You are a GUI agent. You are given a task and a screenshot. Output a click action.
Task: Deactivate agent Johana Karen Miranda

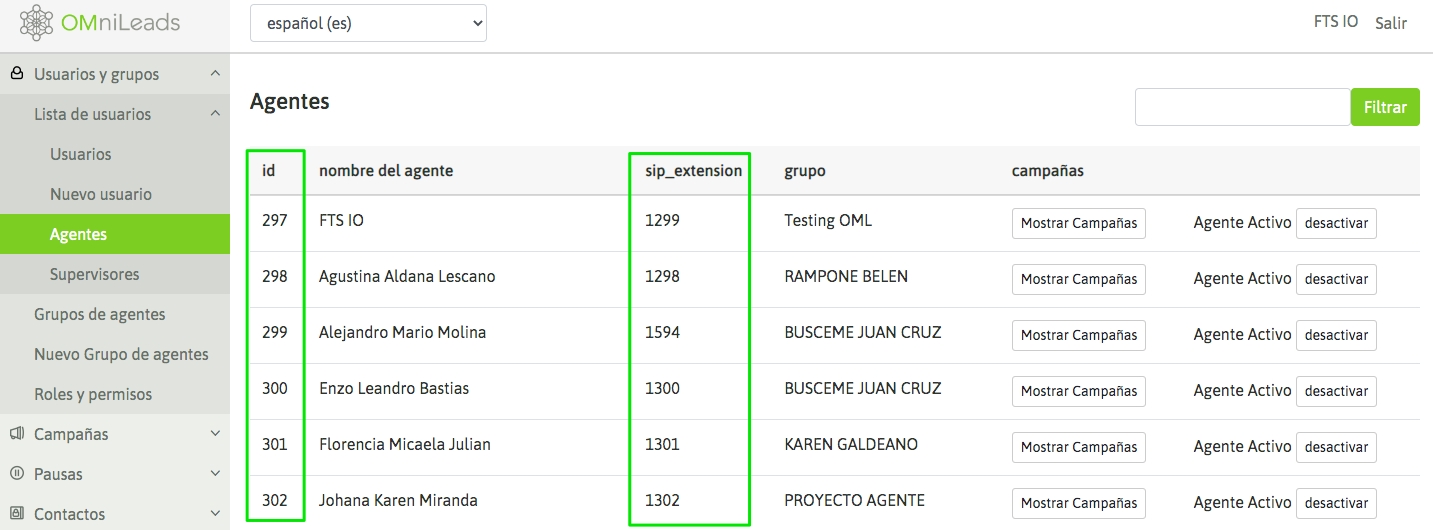pos(1336,503)
